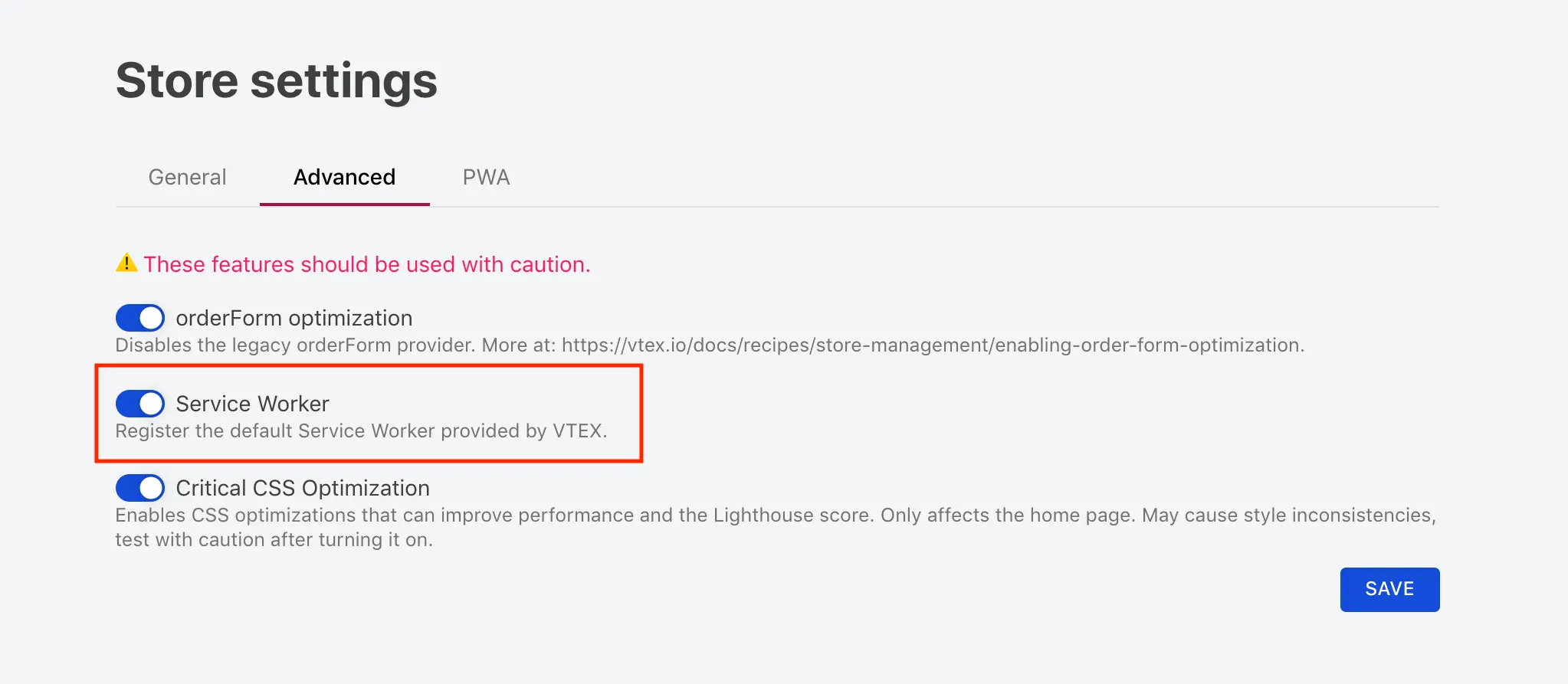The image size is (1568, 684).
Task: Click the orderForm optimization label
Action: pyautogui.click(x=294, y=318)
